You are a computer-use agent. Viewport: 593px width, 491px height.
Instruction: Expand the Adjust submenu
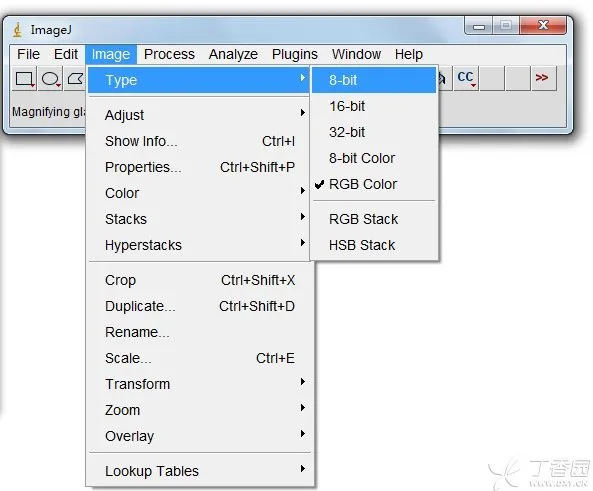point(199,115)
